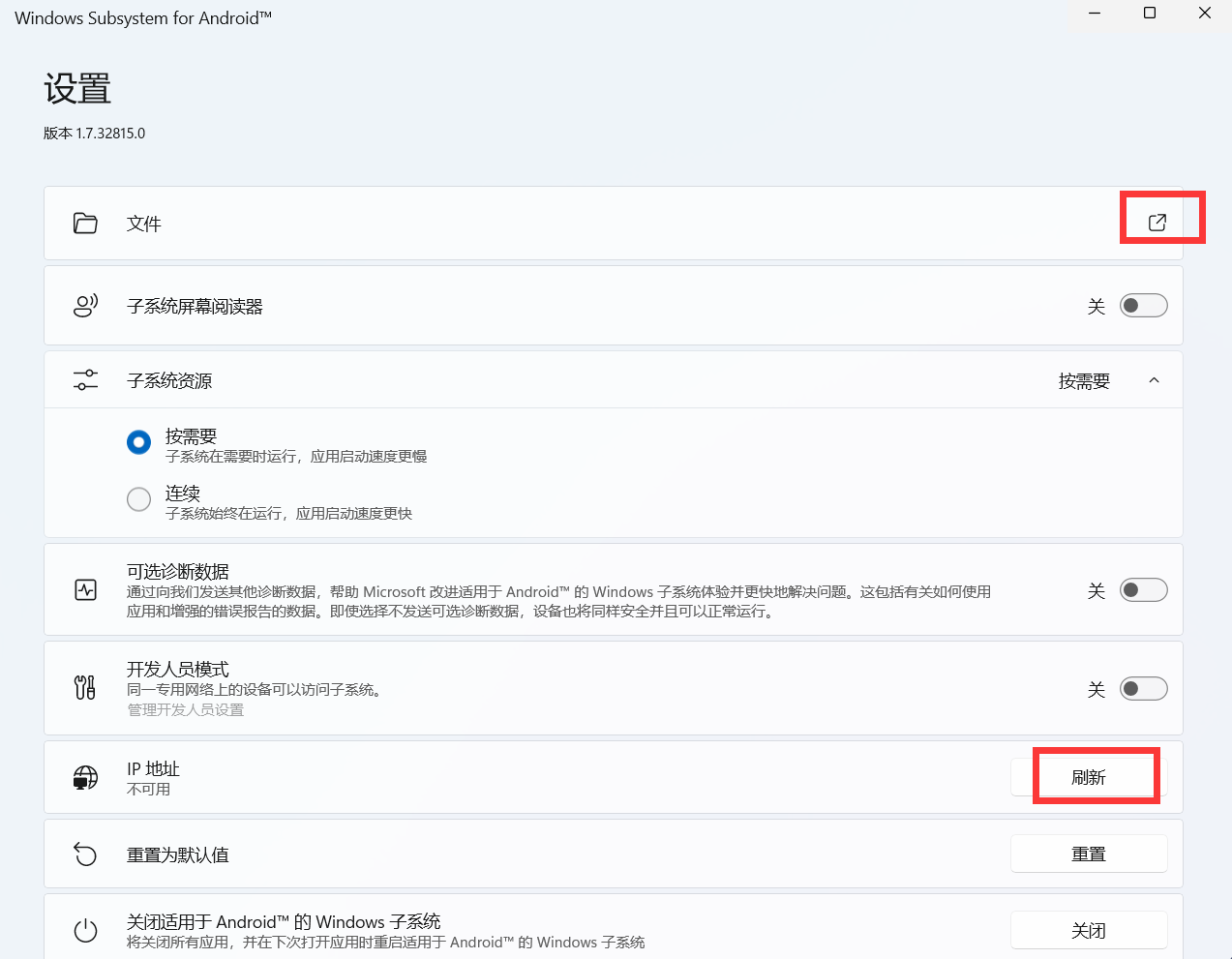
Task: Click the 不可用 status under IP 地址
Action: tap(149, 790)
